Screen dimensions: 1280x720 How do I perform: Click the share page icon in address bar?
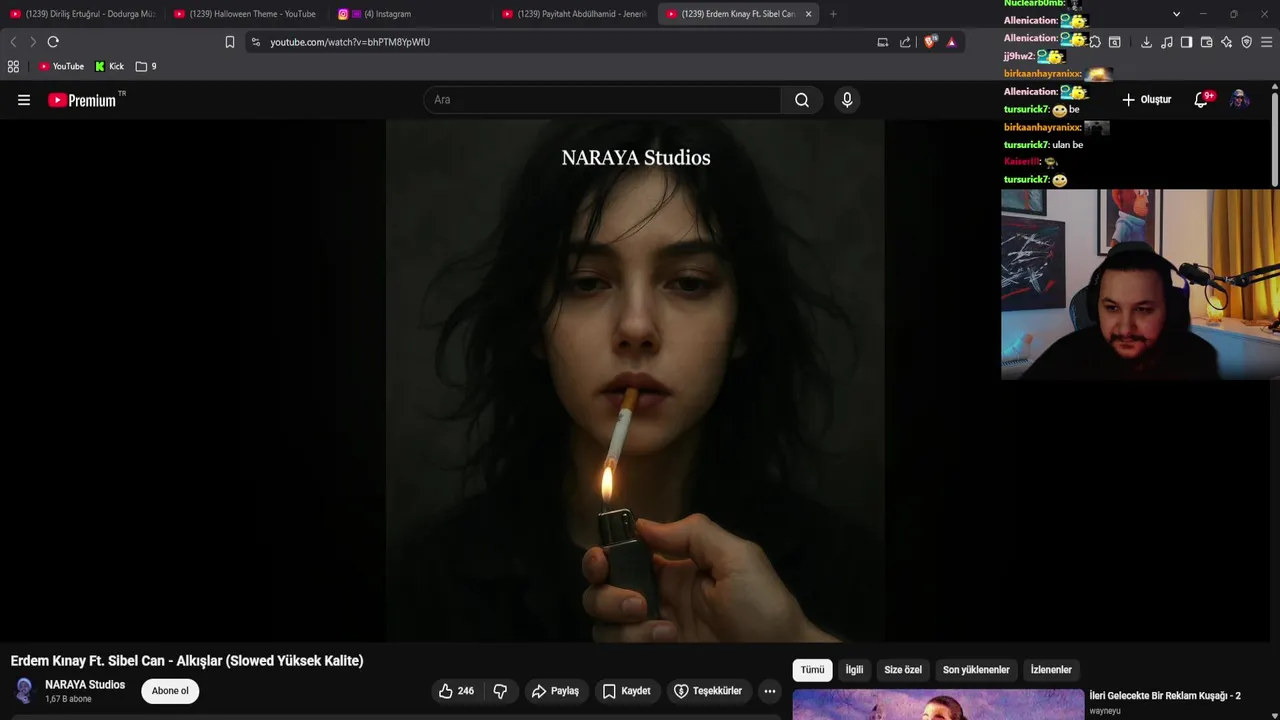(905, 42)
